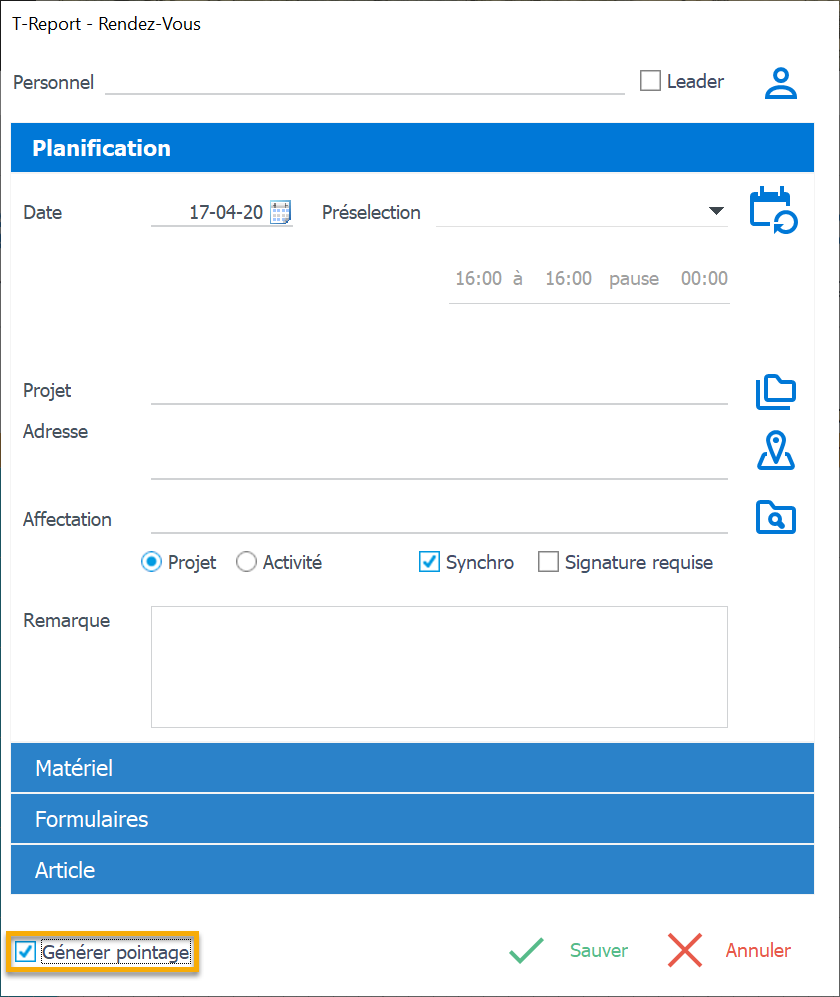
Task: Collapse the Planification section header
Action: click(412, 148)
